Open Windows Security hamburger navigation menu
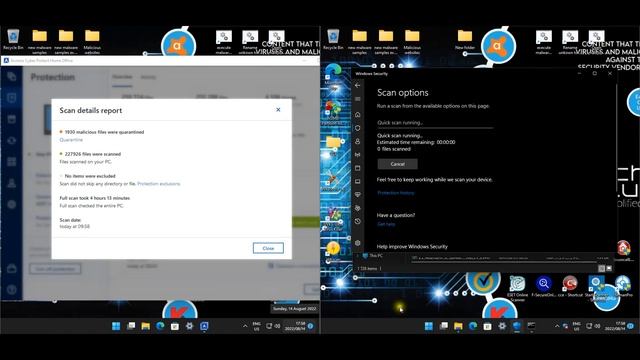 click(x=358, y=99)
